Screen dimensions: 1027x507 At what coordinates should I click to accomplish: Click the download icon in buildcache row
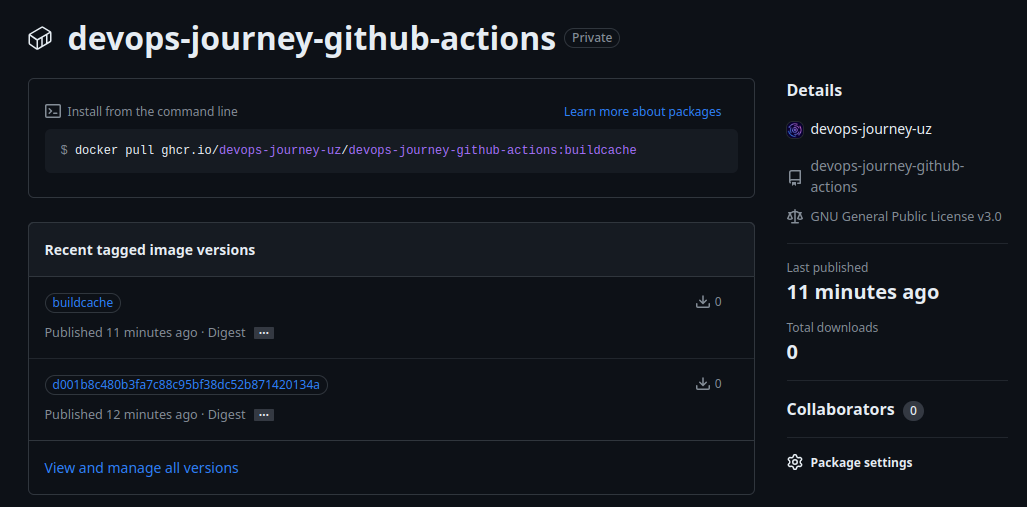pyautogui.click(x=703, y=302)
